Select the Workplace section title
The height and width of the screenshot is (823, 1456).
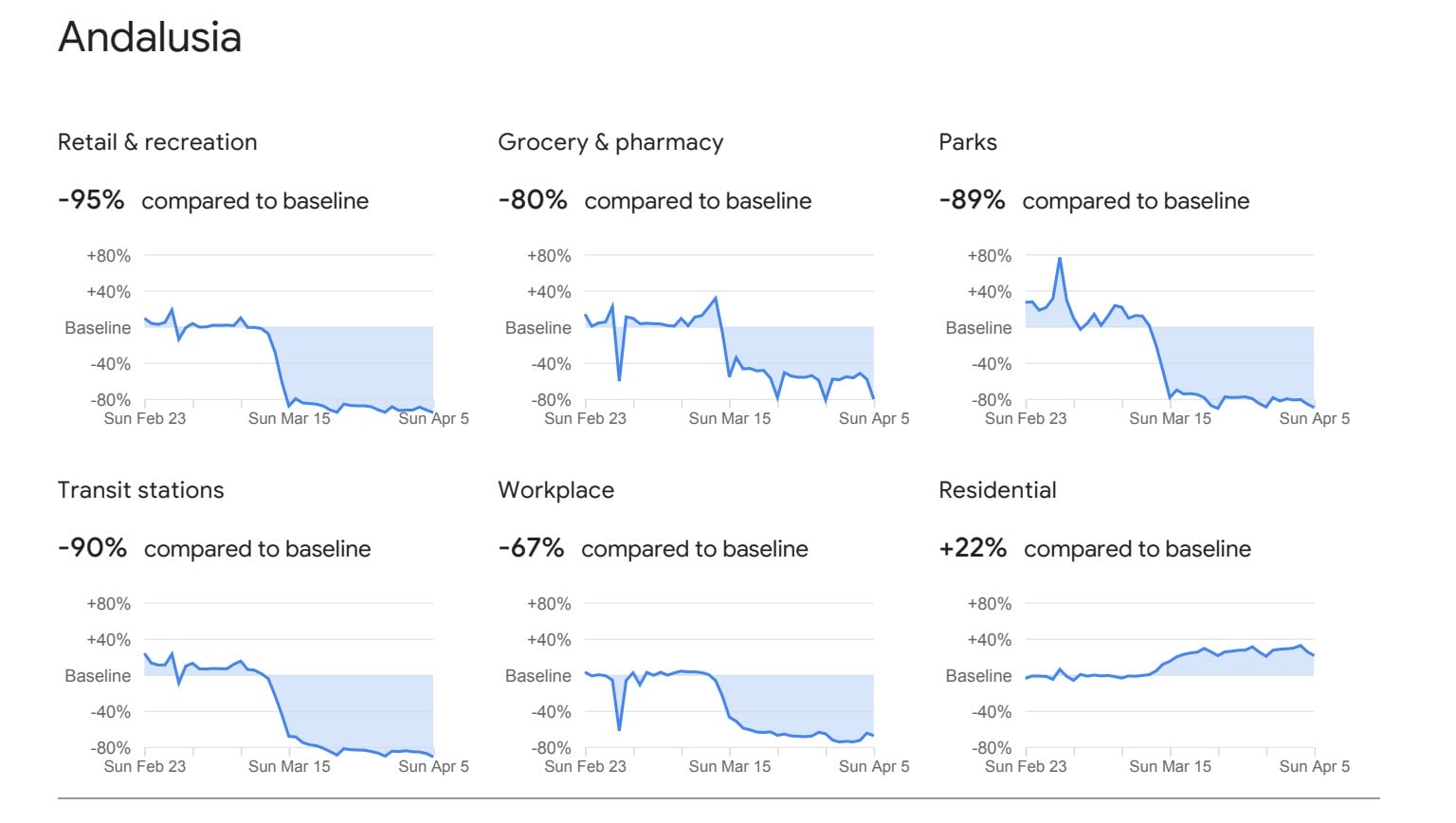coord(556,490)
